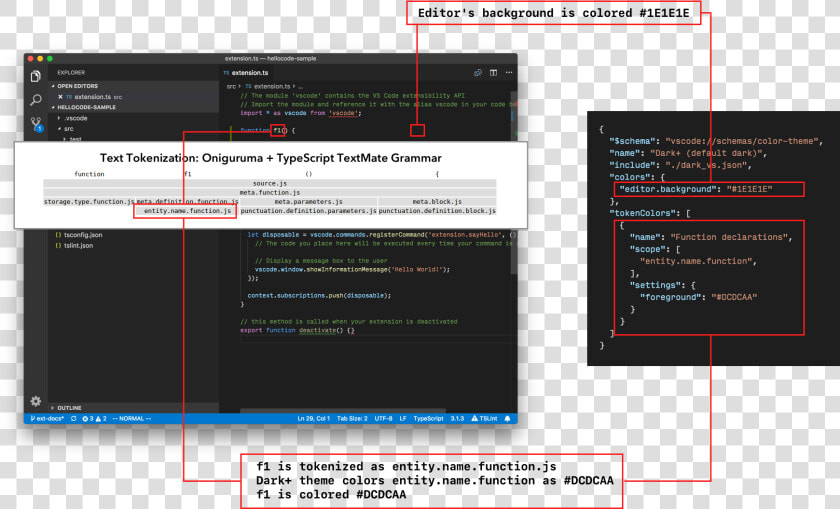Viewport: 840px width, 509px height.
Task: Click the Synchronize Changes icon in status bar
Action: click(73, 418)
